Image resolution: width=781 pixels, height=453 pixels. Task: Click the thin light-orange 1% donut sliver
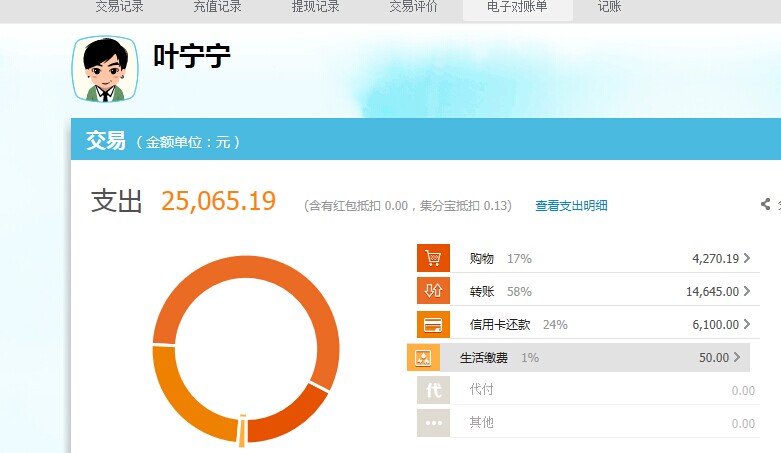click(x=243, y=431)
